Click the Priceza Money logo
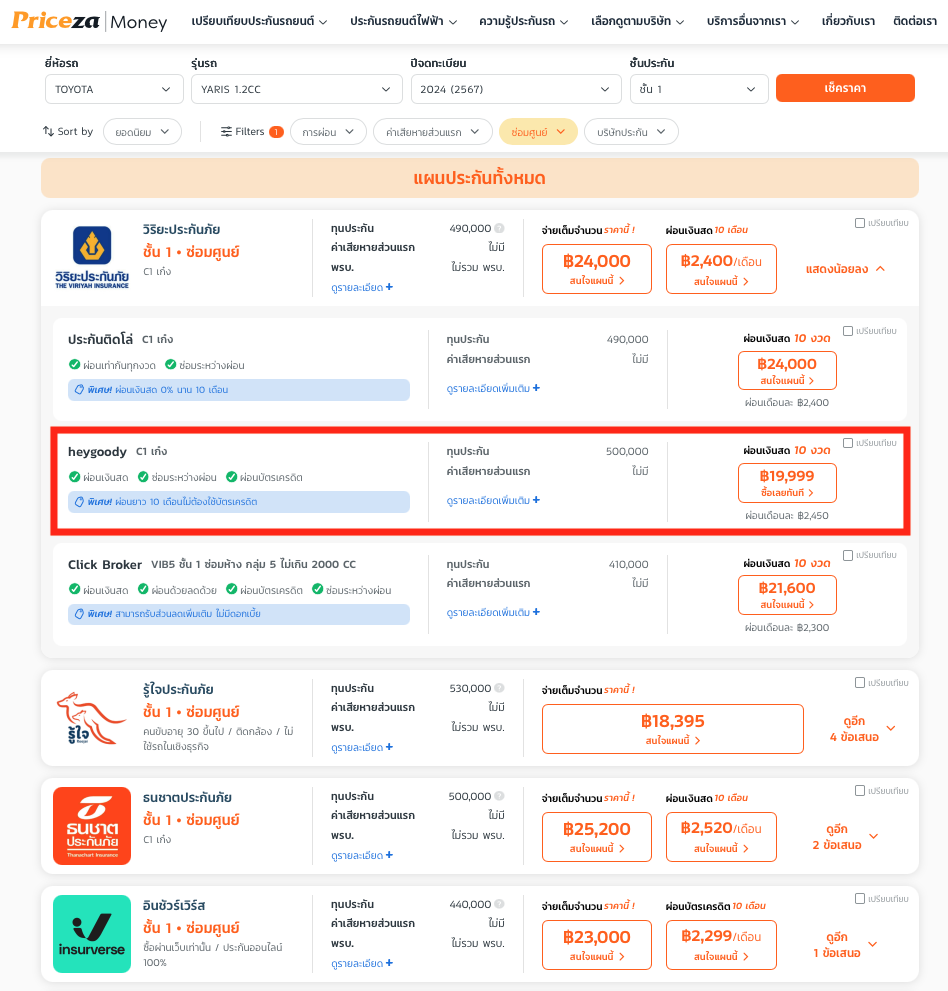The width and height of the screenshot is (948, 991). click(90, 21)
